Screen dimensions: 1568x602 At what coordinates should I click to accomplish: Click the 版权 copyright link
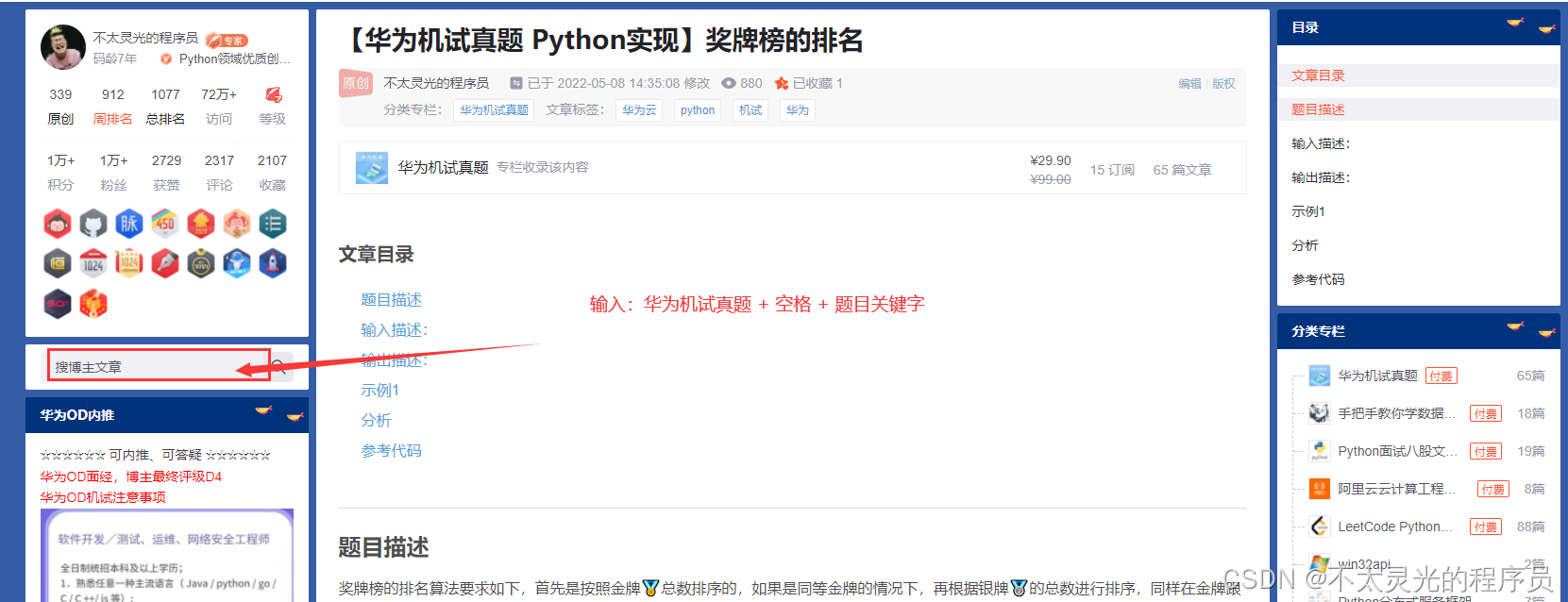click(1223, 84)
